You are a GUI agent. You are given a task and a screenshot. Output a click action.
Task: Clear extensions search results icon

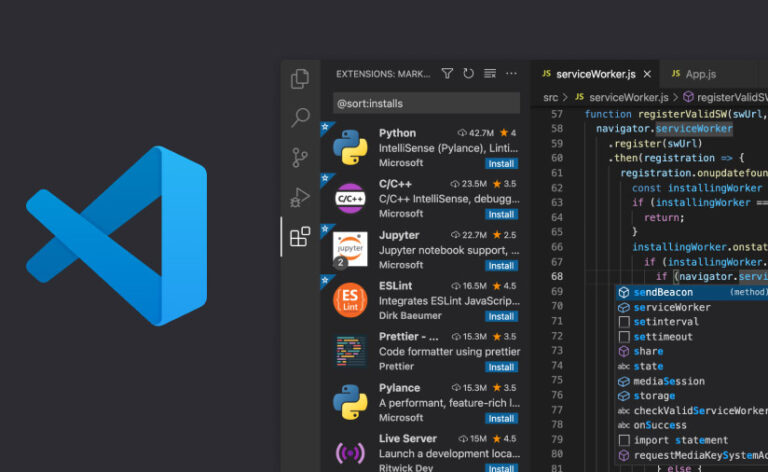[489, 74]
